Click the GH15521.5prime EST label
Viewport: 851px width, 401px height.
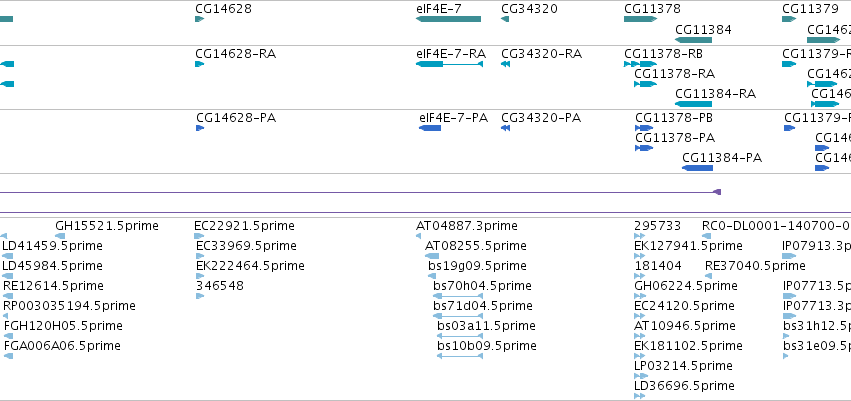click(x=107, y=226)
